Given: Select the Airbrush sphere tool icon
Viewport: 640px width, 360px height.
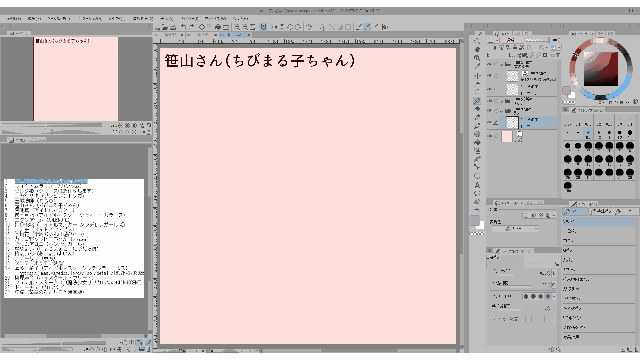Looking at the screenshot, I should [x=477, y=134].
